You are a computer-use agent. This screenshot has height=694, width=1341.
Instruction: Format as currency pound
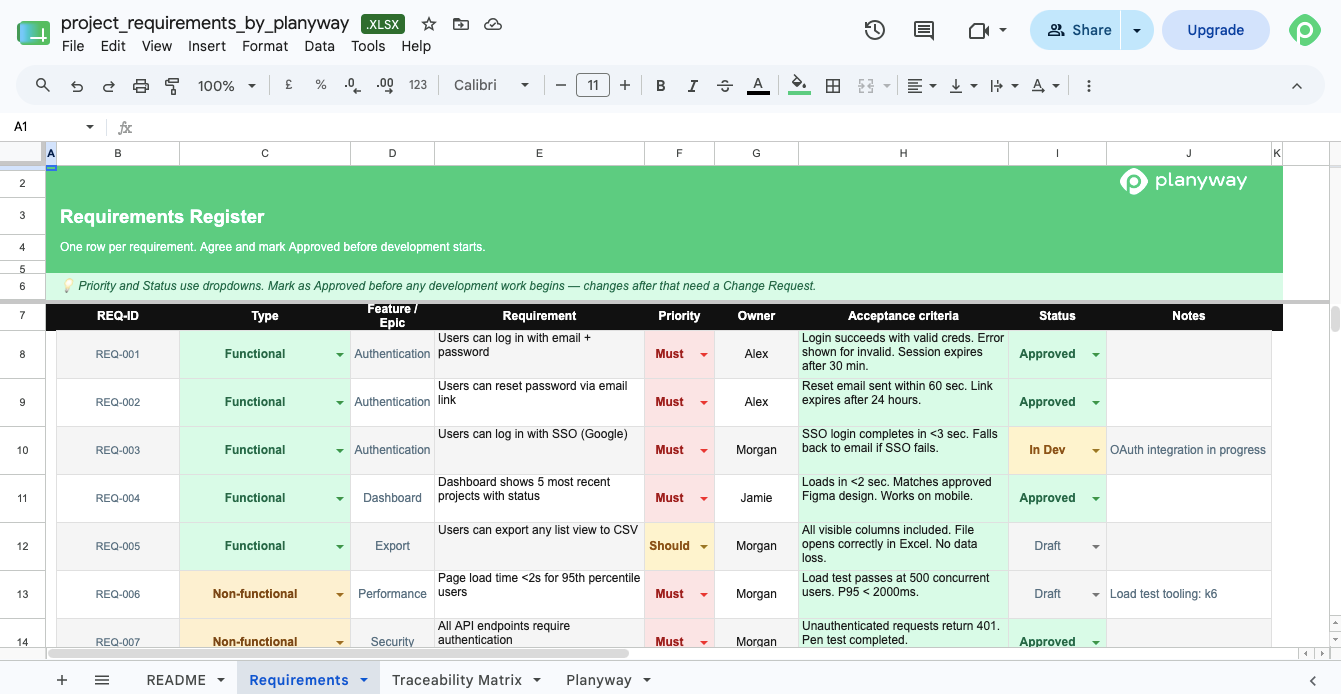[289, 86]
